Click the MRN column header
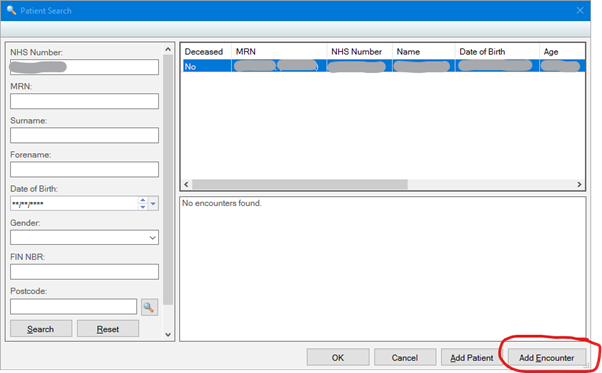The height and width of the screenshot is (373, 602). click(x=279, y=52)
